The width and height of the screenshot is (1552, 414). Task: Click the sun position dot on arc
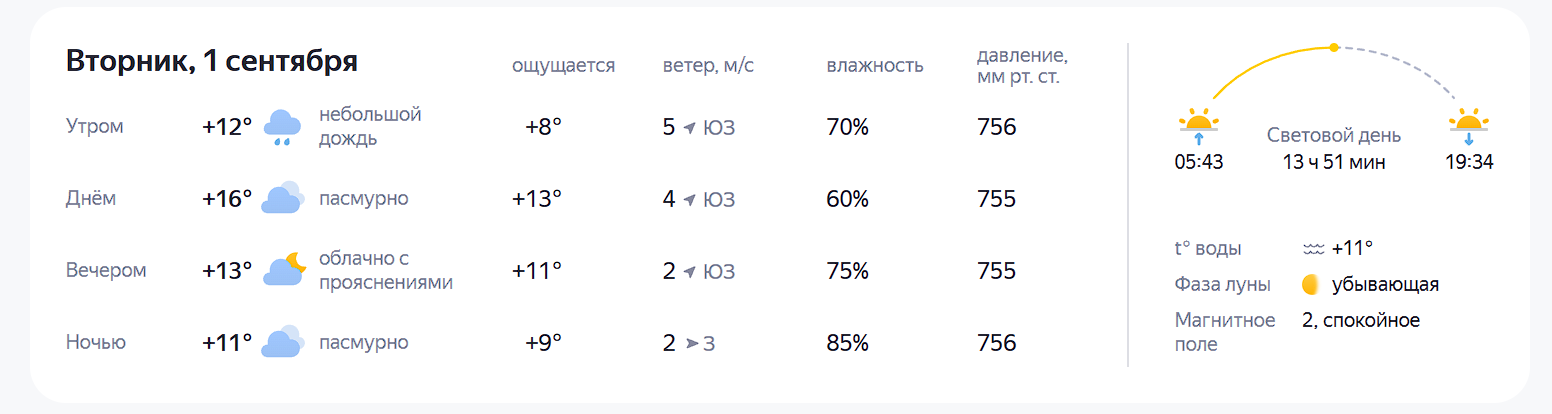1333,47
